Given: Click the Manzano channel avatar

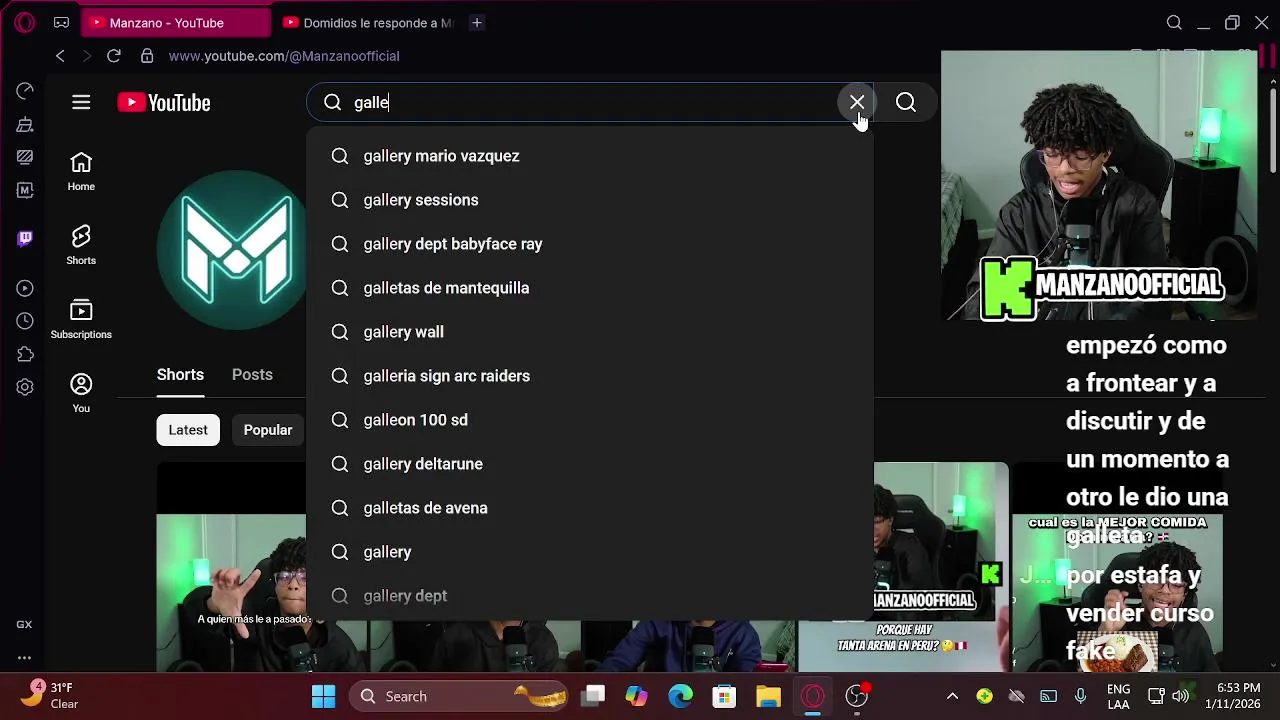Looking at the screenshot, I should [x=232, y=250].
